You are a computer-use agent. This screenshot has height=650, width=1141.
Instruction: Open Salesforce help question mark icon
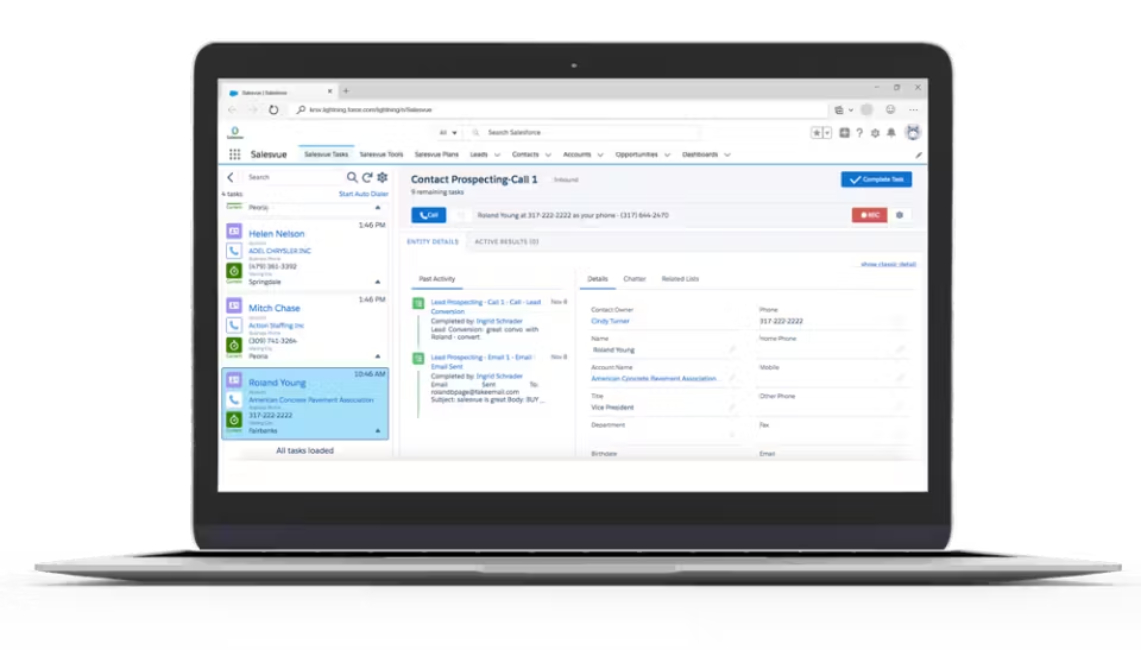[x=859, y=132]
